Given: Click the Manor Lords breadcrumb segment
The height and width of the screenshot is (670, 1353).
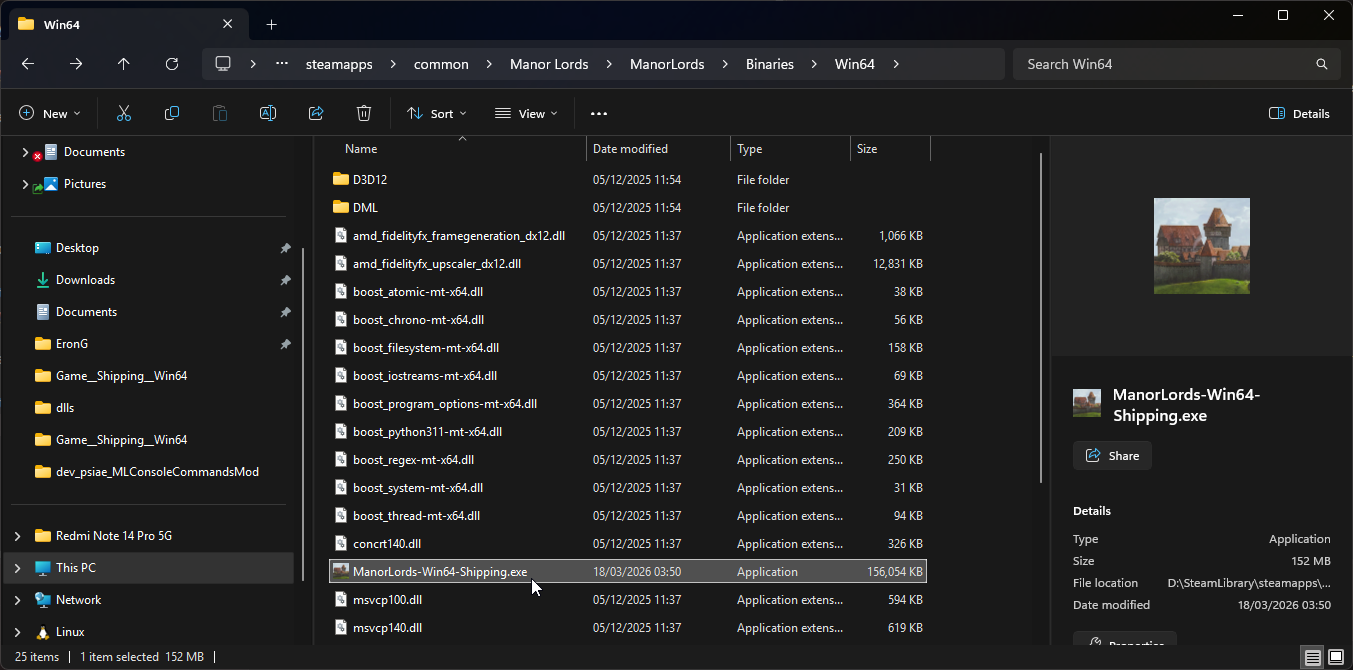Looking at the screenshot, I should click(x=549, y=64).
